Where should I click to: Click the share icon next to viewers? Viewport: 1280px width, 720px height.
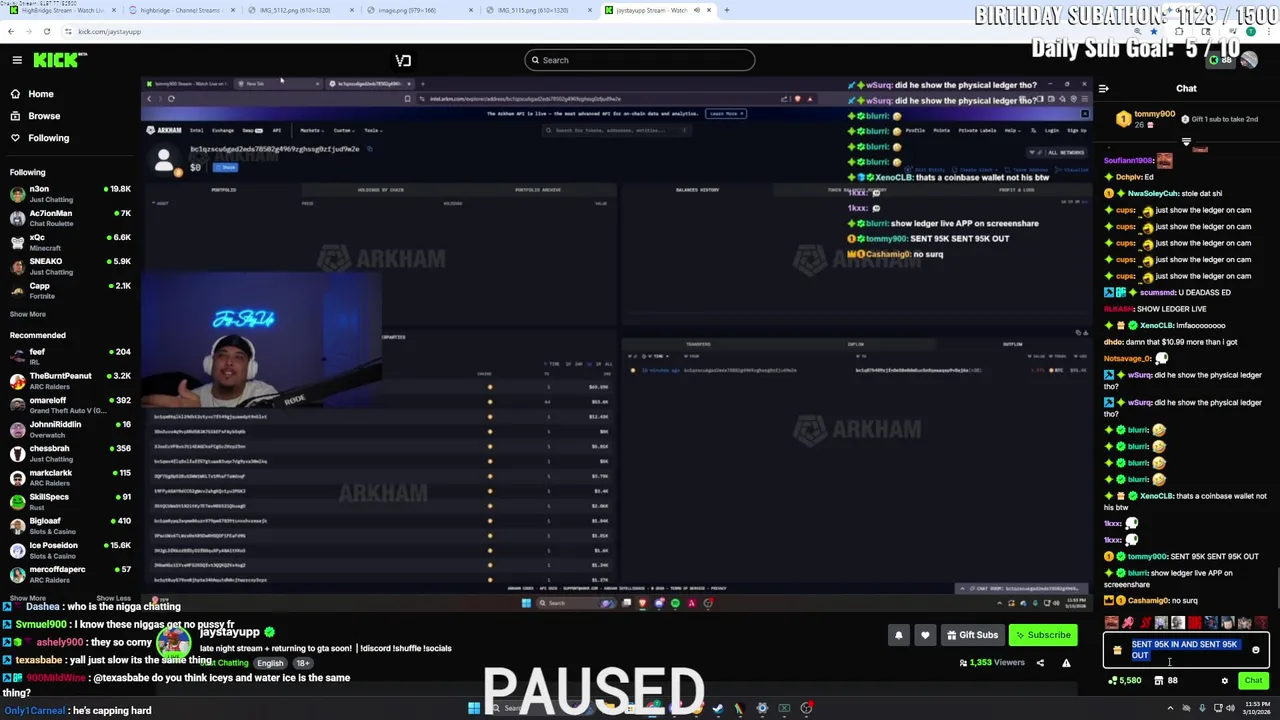[1040, 662]
